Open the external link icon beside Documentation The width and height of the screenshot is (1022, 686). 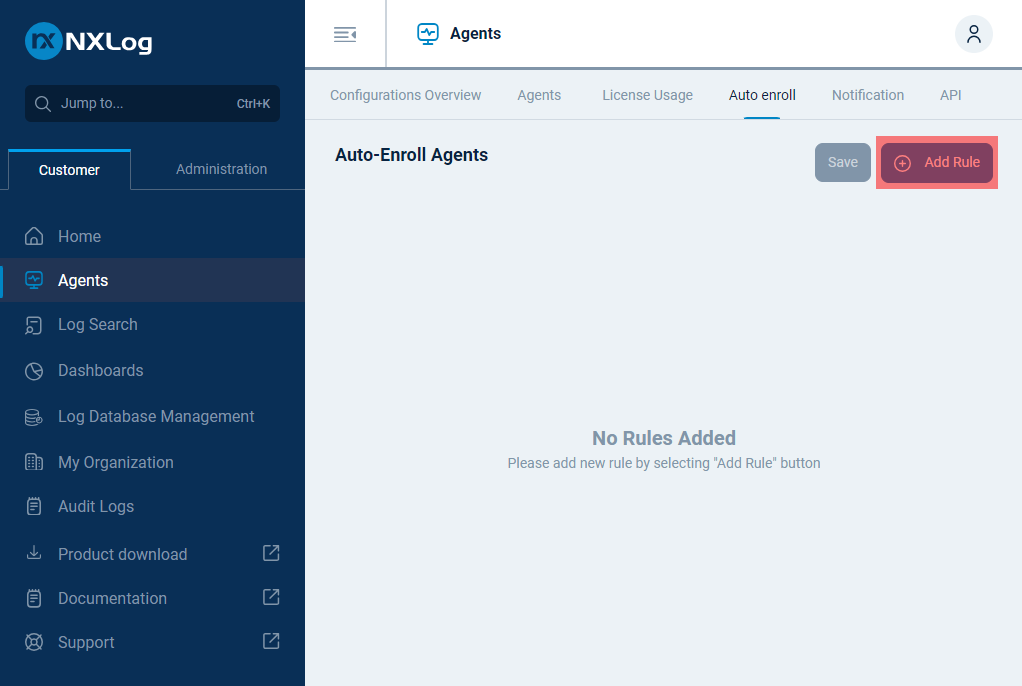[271, 597]
